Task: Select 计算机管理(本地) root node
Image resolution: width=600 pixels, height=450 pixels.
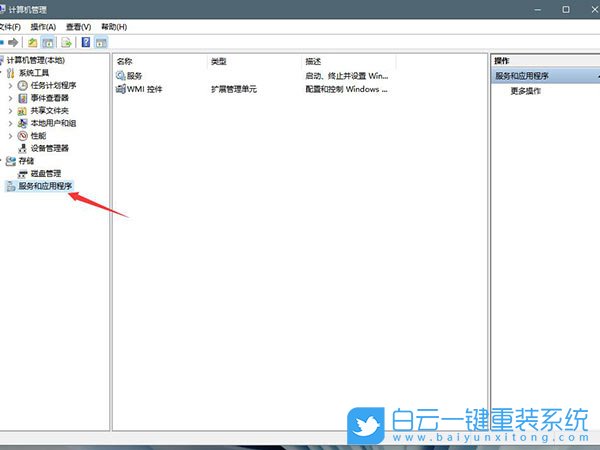Action: point(36,60)
